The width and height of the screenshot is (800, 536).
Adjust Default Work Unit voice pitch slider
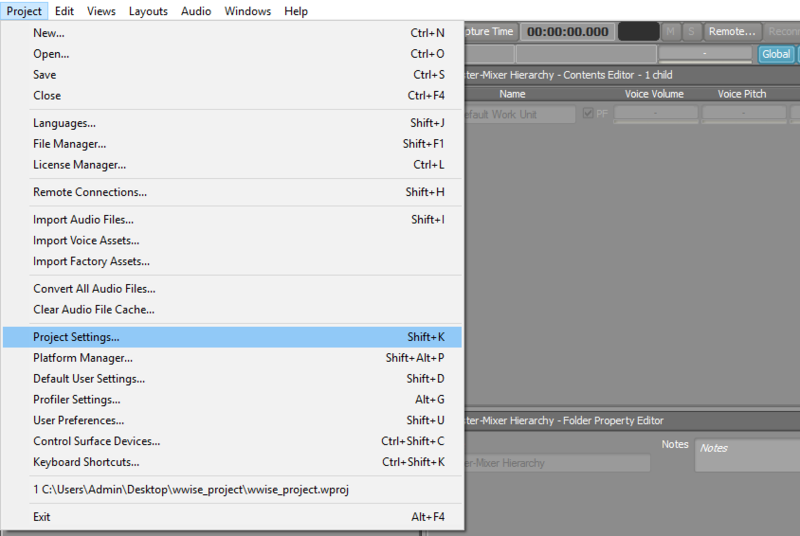click(x=743, y=114)
